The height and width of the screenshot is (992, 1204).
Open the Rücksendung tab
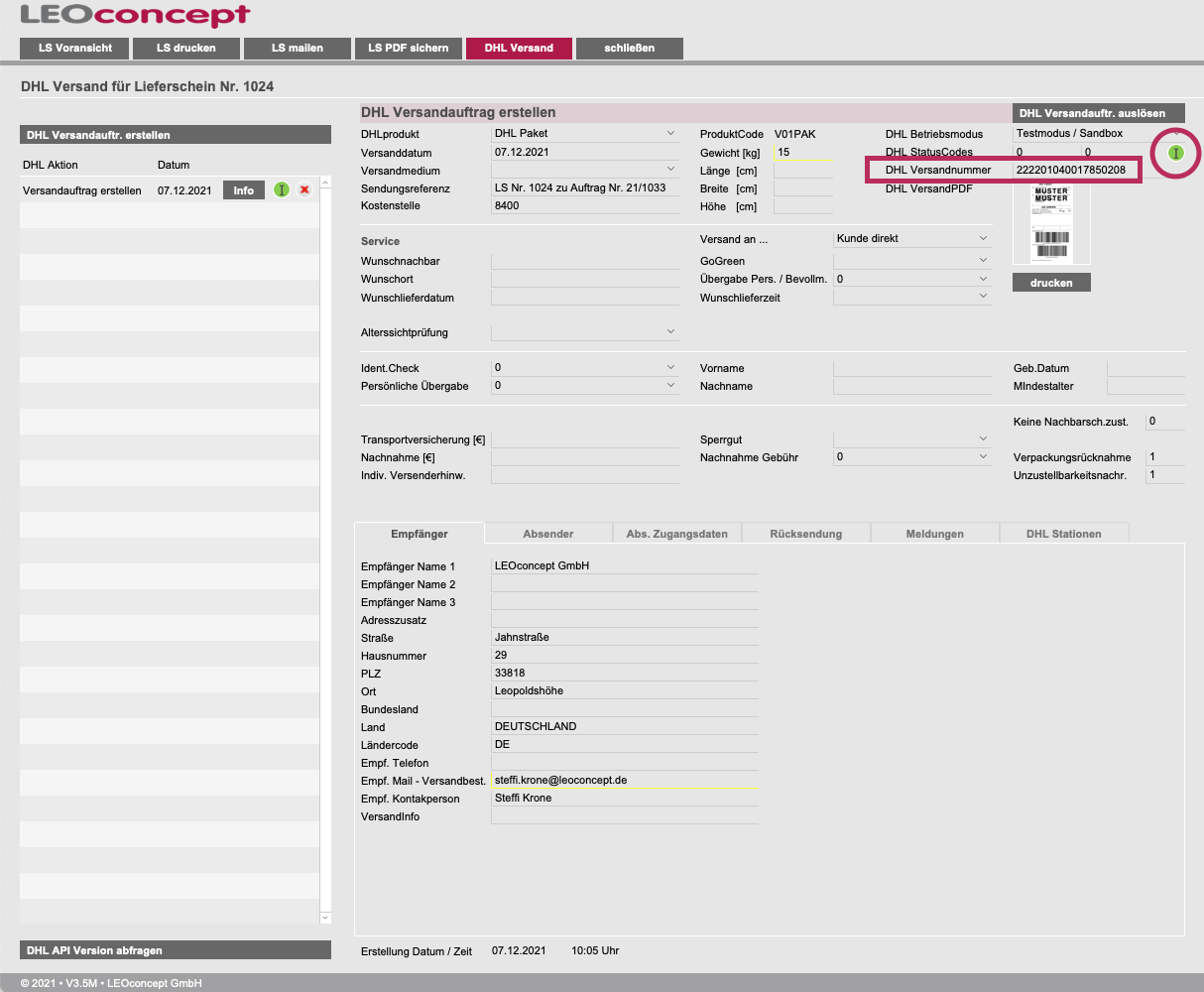click(x=806, y=534)
